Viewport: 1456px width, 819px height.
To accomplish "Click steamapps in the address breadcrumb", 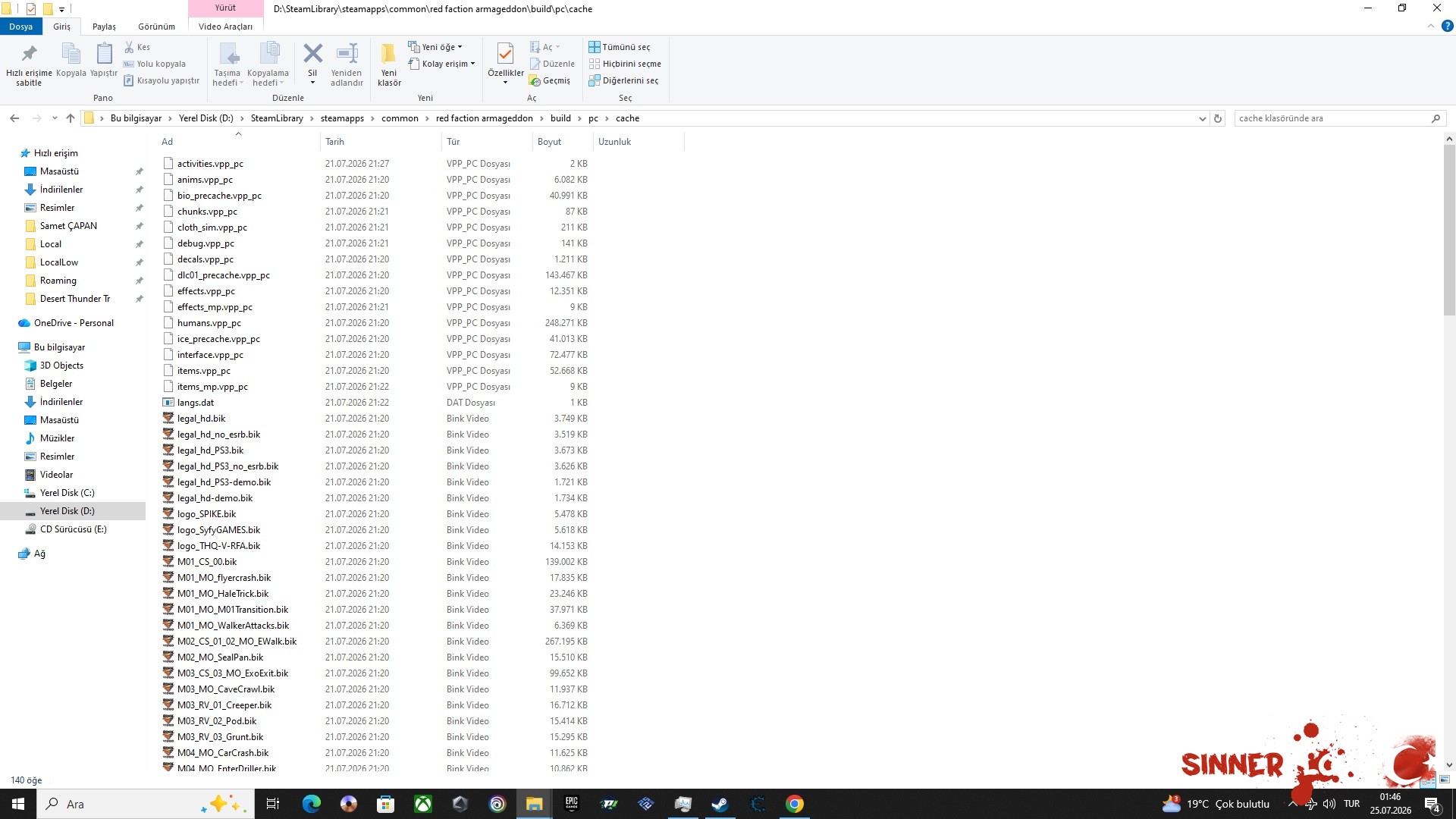I will pyautogui.click(x=342, y=118).
